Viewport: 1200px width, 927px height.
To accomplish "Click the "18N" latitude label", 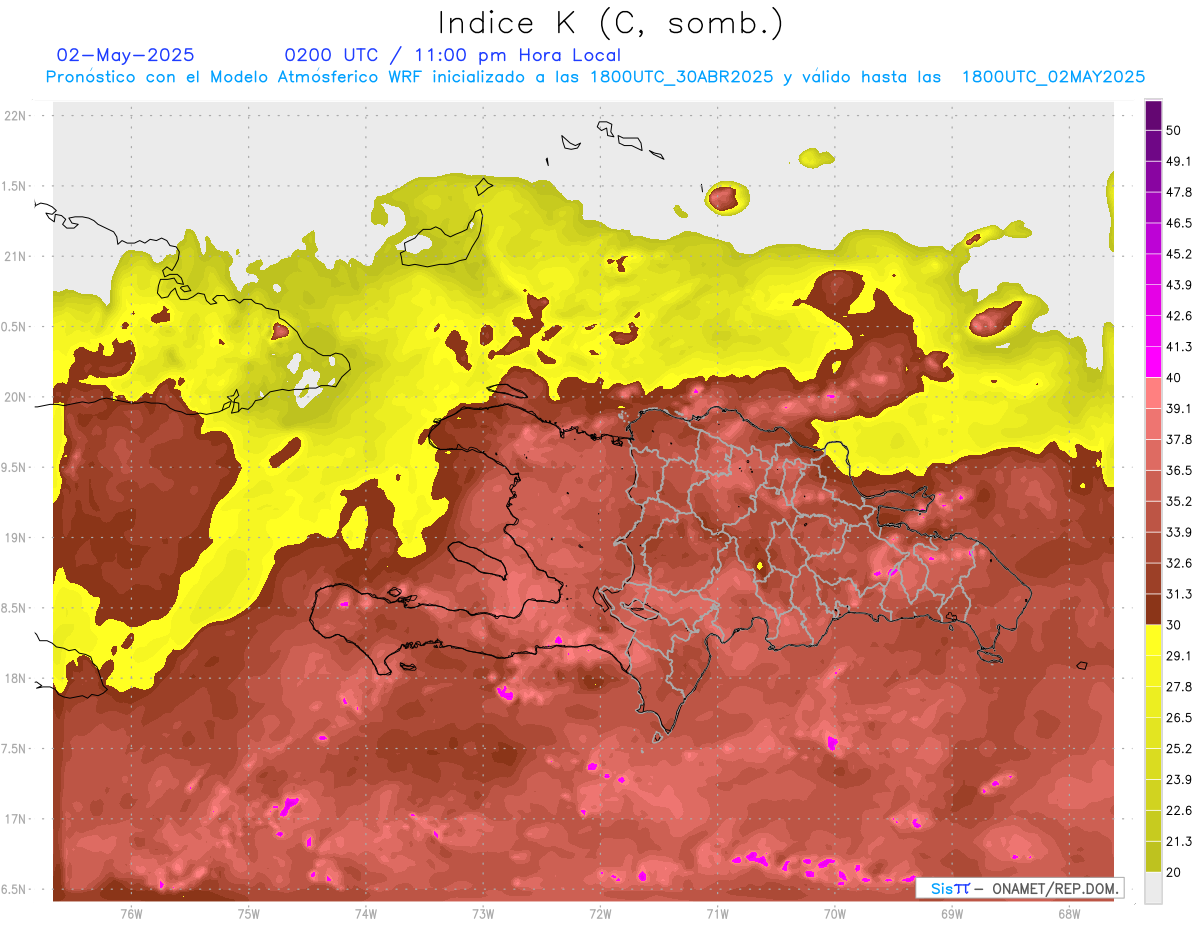I will tap(17, 679).
